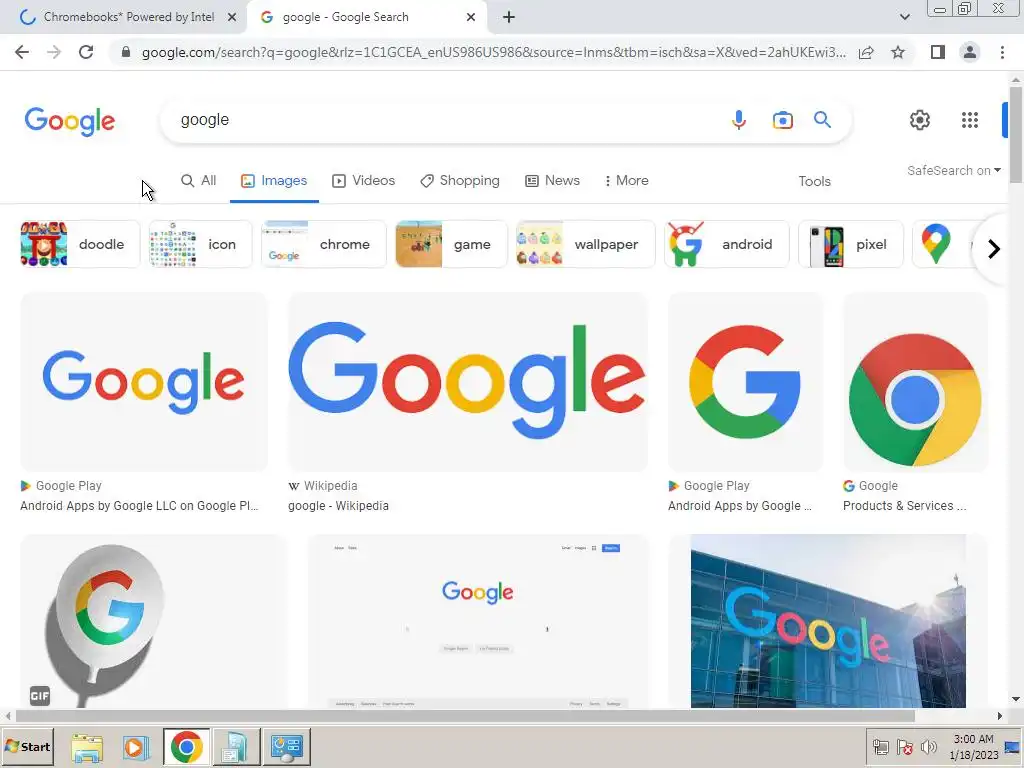The width and height of the screenshot is (1024, 768).
Task: Open the colorful G logo image
Action: 745,382
